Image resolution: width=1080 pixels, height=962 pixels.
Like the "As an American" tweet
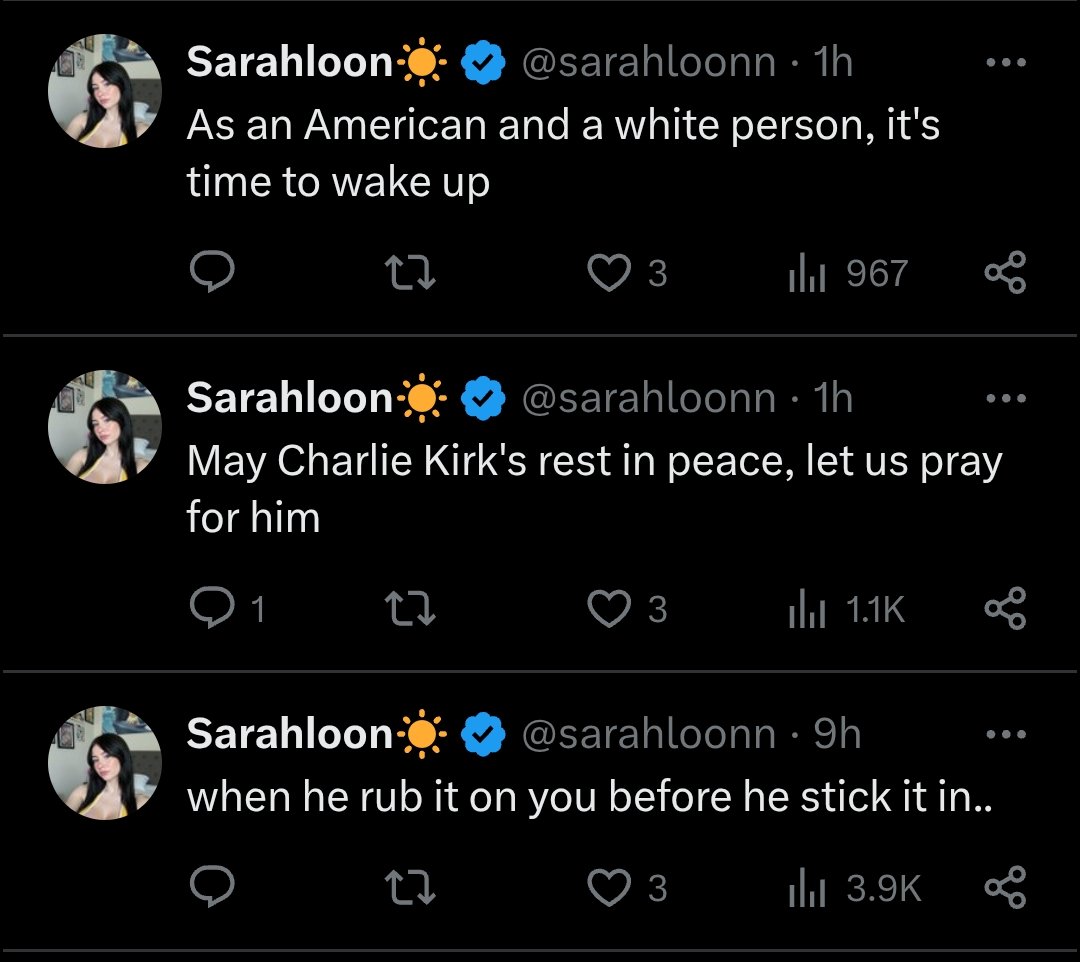tap(626, 273)
